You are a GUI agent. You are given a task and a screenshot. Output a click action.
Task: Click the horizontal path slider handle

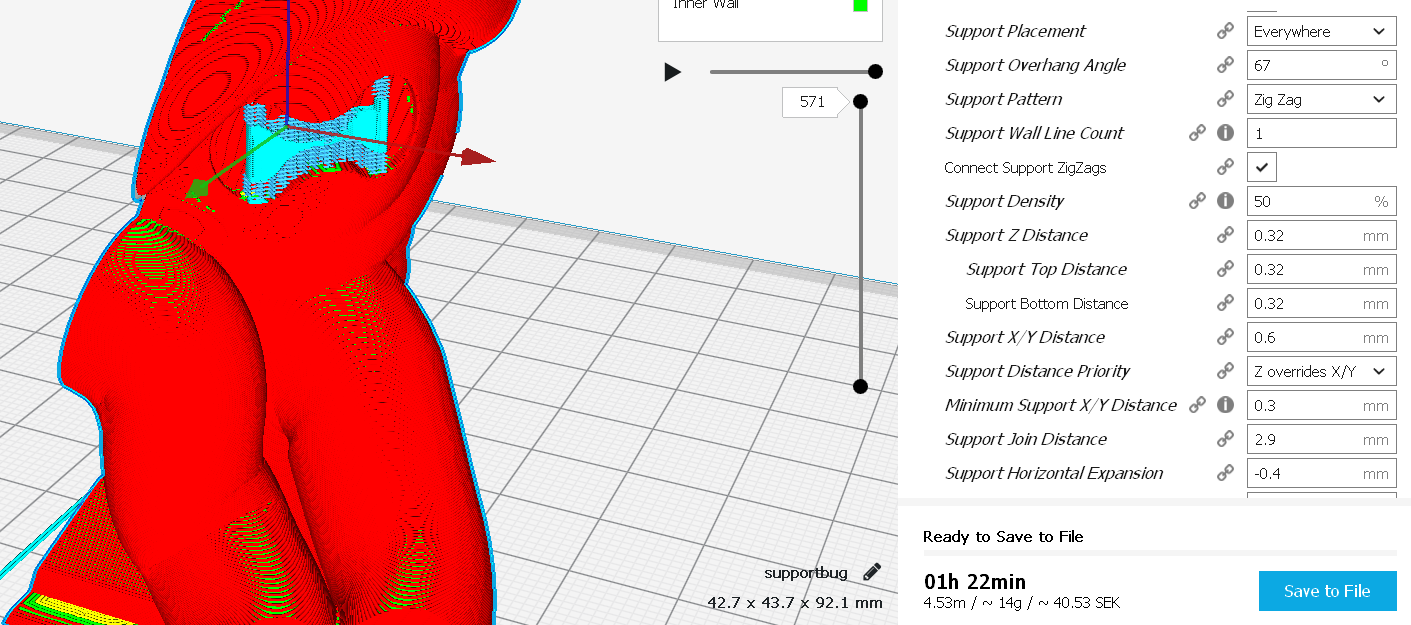click(x=875, y=71)
